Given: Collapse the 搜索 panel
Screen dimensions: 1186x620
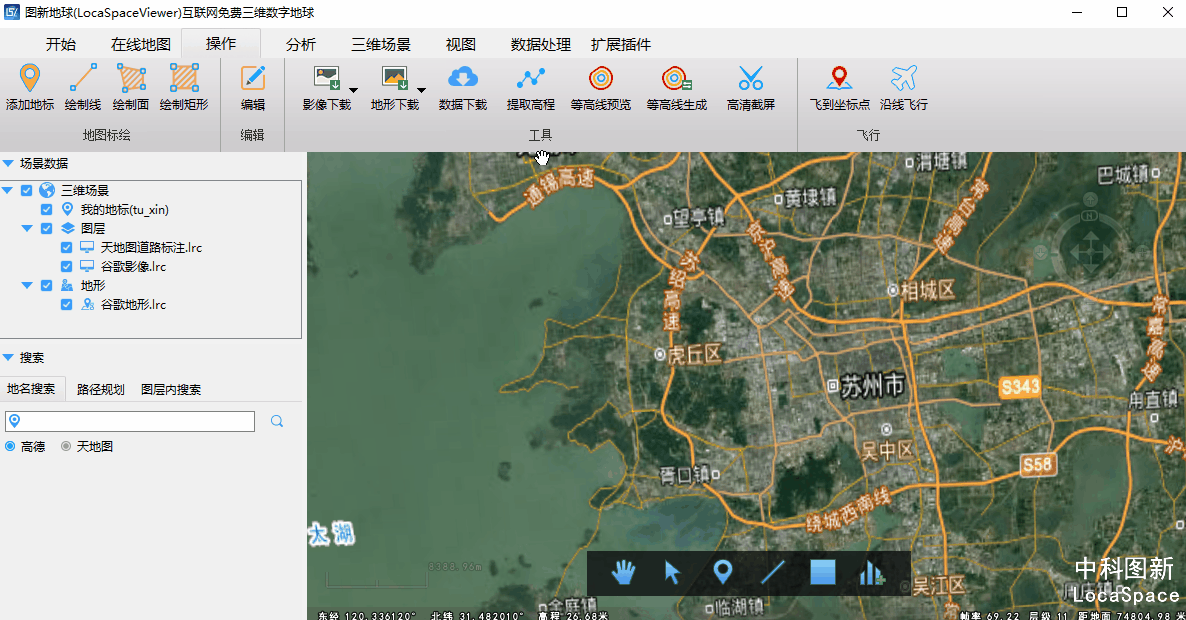Looking at the screenshot, I should coord(8,358).
